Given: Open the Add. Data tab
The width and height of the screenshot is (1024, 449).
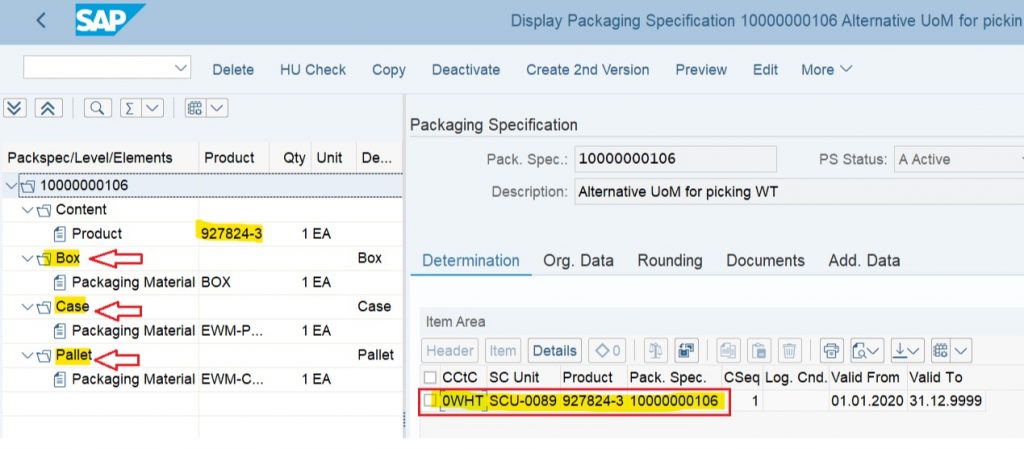Looking at the screenshot, I should coord(864,260).
